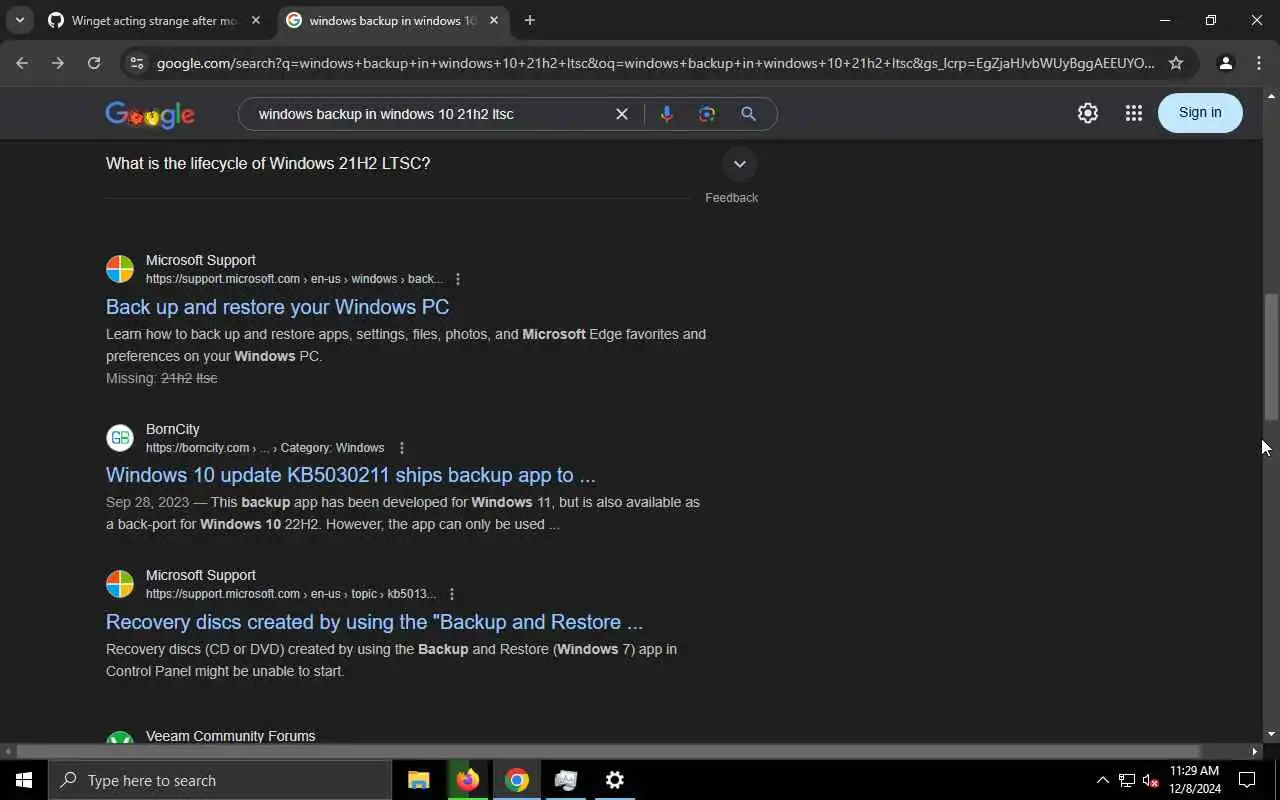
Task: Open Google quick settings gear
Action: click(1088, 113)
